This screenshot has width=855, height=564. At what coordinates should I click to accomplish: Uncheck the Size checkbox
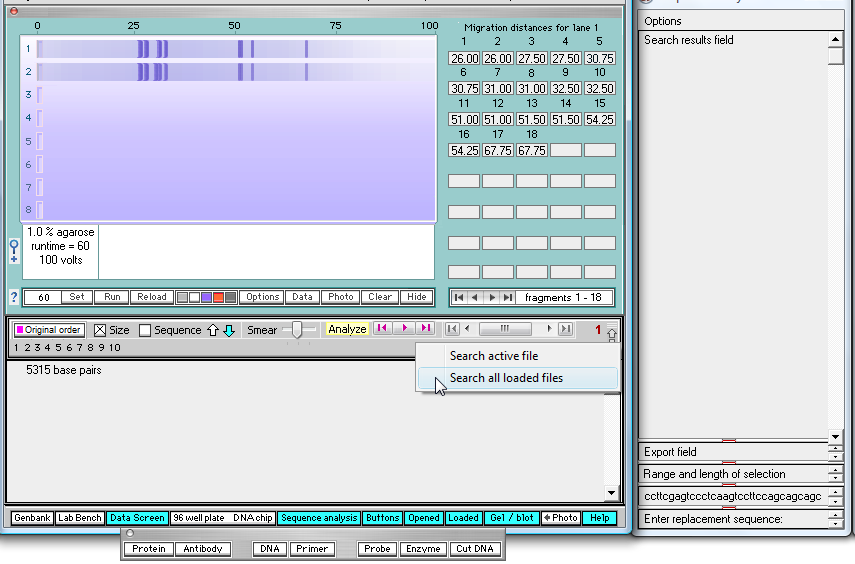[100, 330]
